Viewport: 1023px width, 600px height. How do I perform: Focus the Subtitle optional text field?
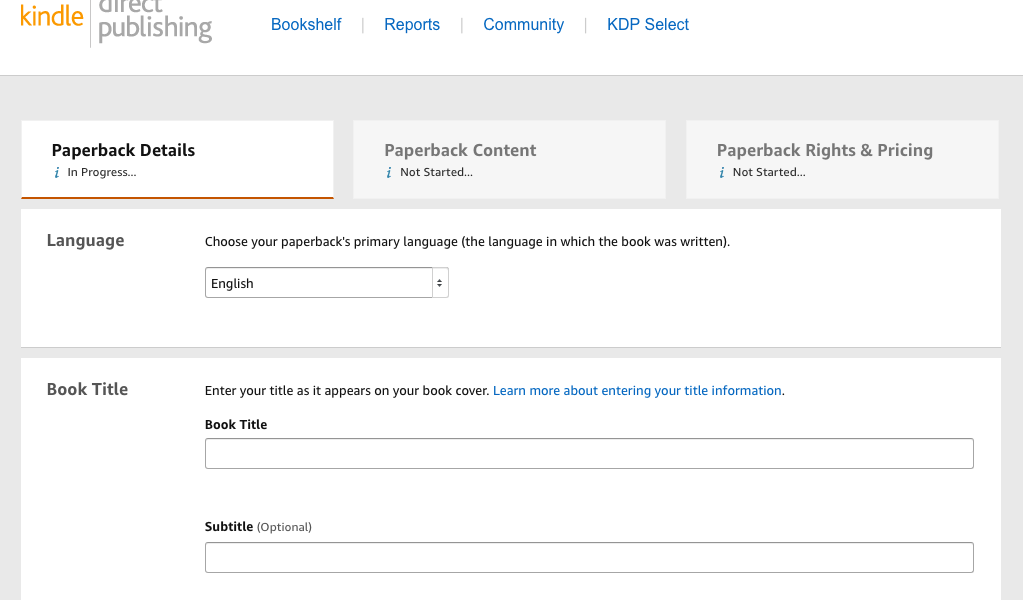click(589, 558)
